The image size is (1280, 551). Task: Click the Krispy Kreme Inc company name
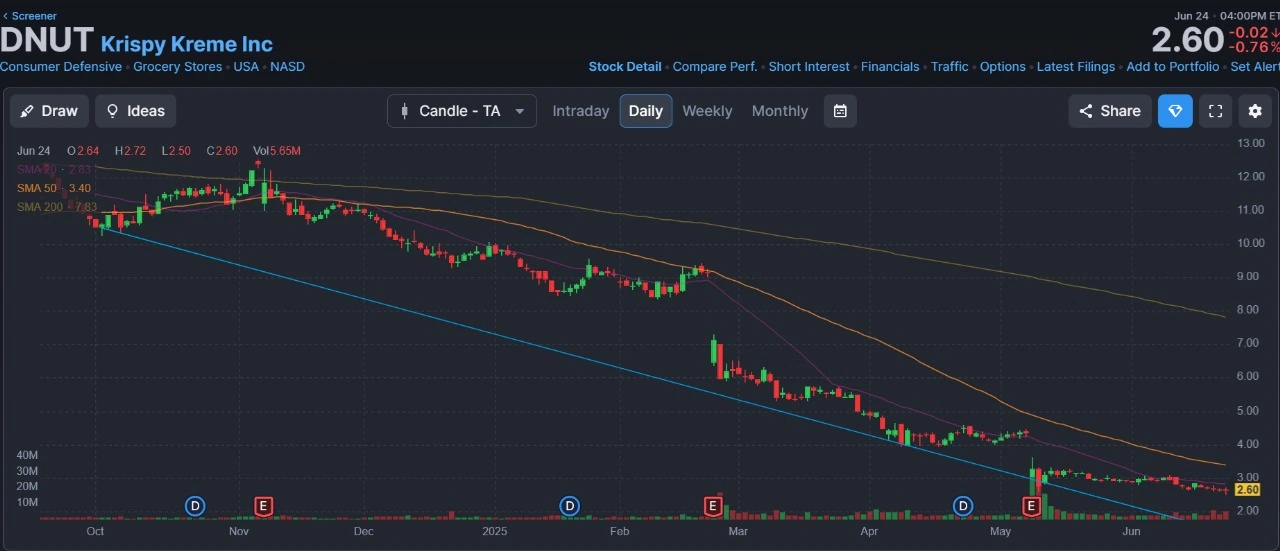pos(187,44)
